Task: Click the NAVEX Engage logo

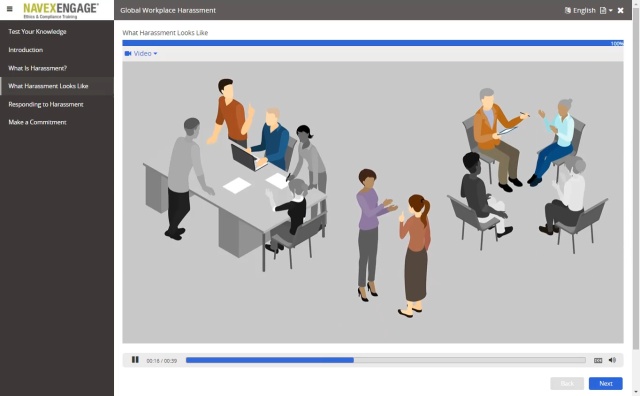Action: (x=61, y=10)
